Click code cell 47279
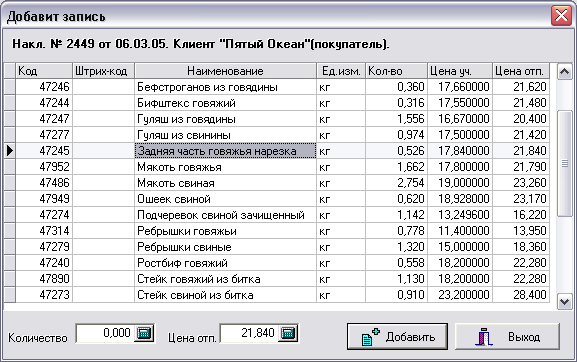This screenshot has height=362, width=577. pos(44,247)
